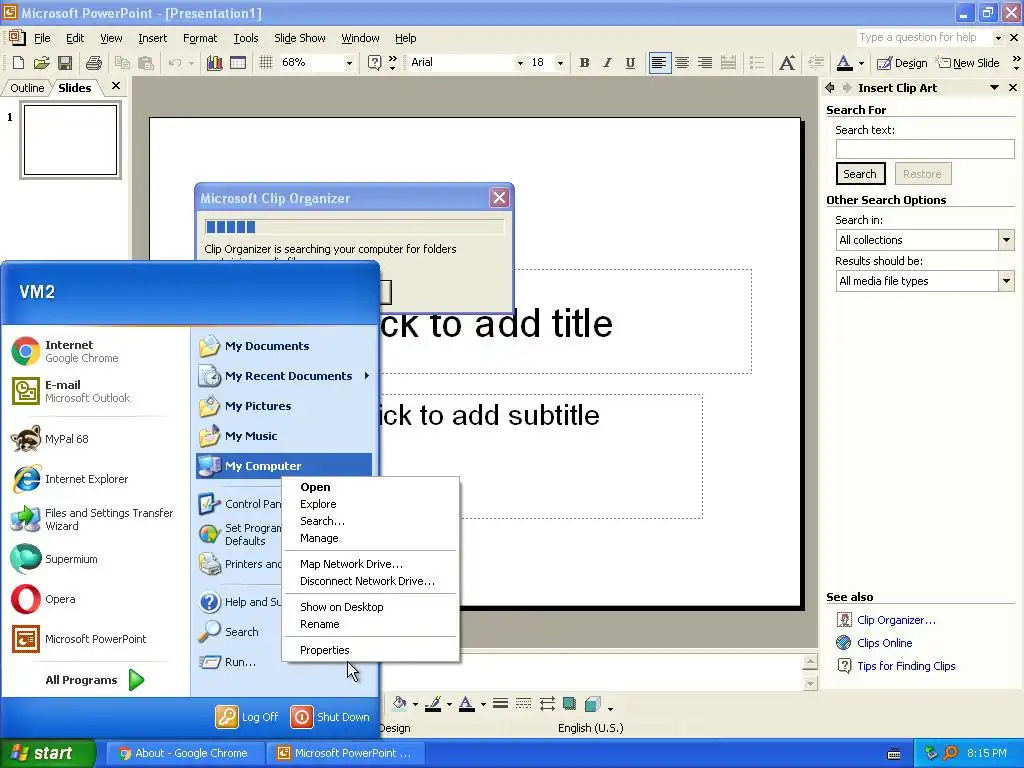This screenshot has height=768, width=1024.
Task: Open Microsoft Outlook E-mail from Start menu
Action: point(97,391)
